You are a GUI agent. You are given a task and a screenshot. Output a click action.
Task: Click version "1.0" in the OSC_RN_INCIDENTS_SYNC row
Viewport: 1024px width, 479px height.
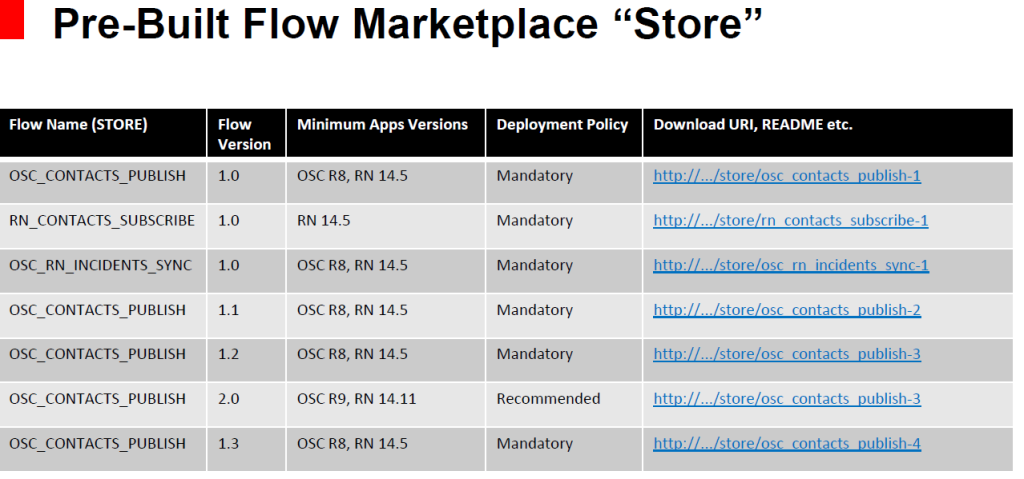(x=228, y=265)
